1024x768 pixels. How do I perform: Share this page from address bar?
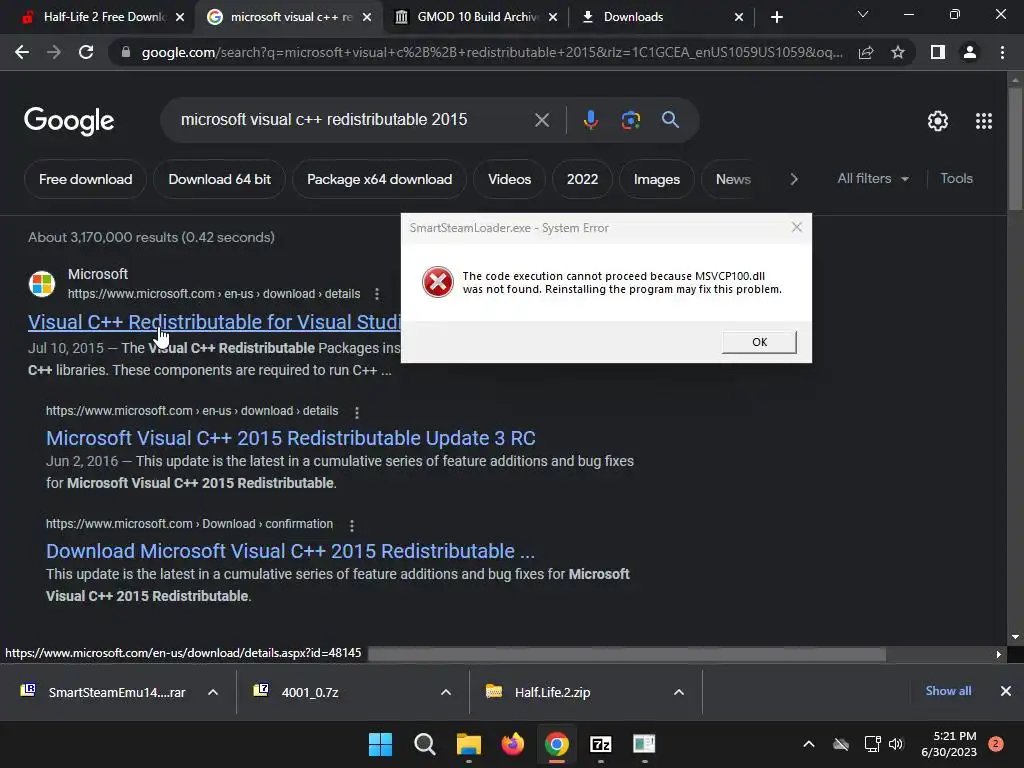tap(866, 52)
